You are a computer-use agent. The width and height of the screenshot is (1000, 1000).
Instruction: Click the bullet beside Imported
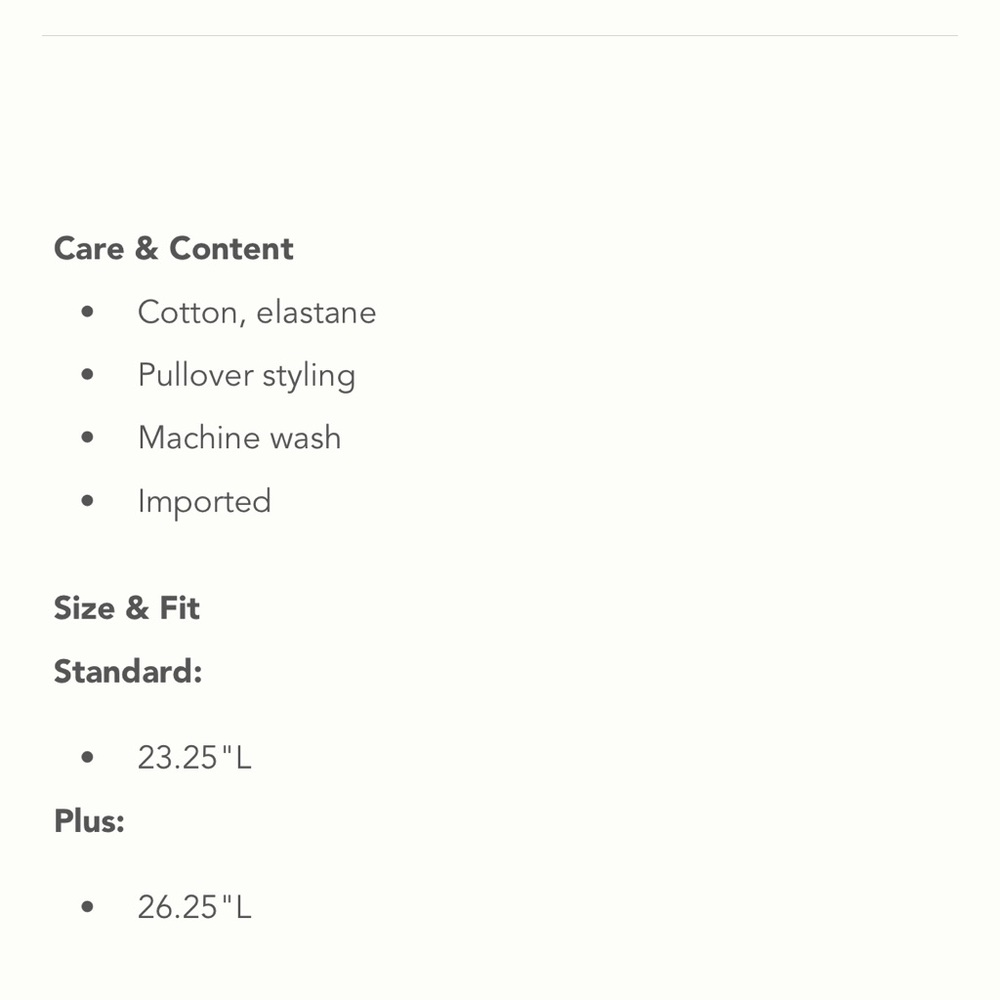coord(88,501)
